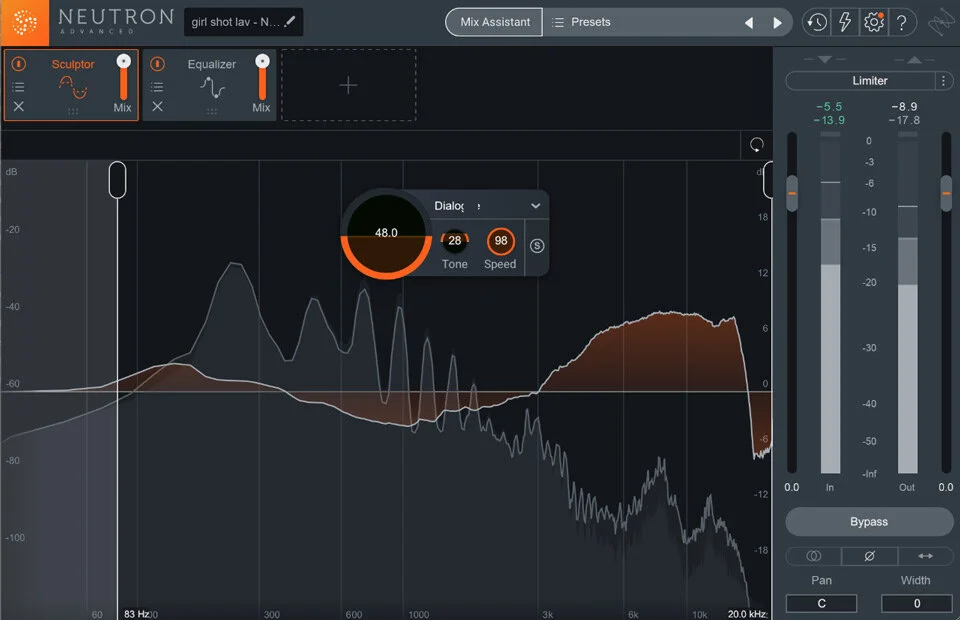Image resolution: width=960 pixels, height=620 pixels.
Task: Click the input gain fader
Action: pyautogui.click(x=792, y=193)
